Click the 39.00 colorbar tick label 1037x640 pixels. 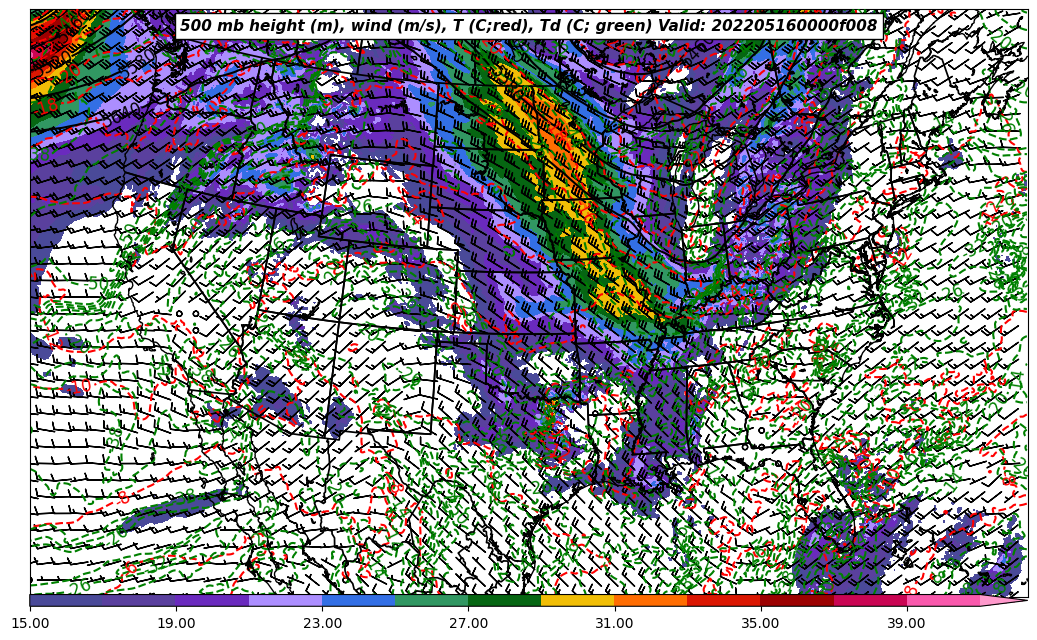pyautogui.click(x=906, y=623)
